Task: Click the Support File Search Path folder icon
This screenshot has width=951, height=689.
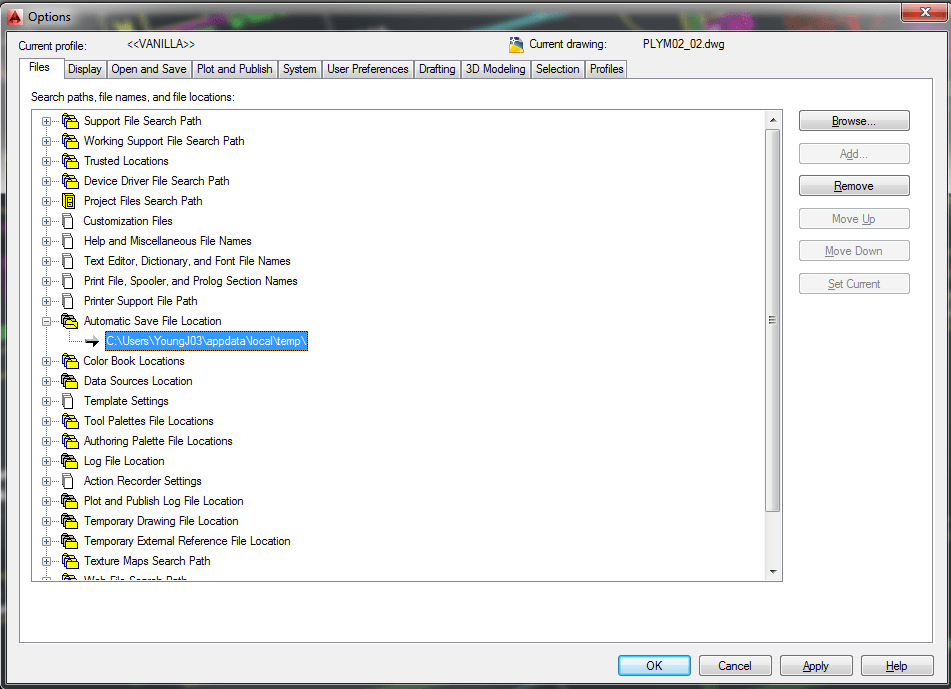Action: click(x=69, y=121)
